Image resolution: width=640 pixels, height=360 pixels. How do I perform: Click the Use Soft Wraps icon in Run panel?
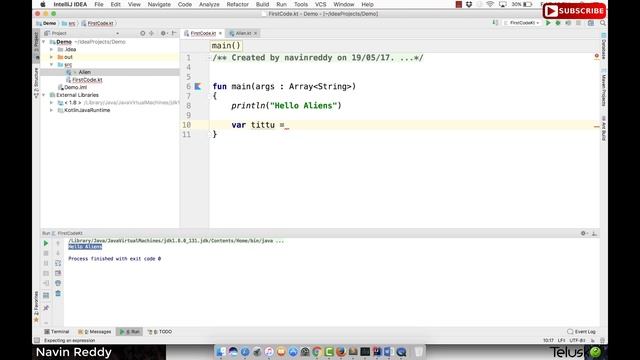[x=58, y=263]
